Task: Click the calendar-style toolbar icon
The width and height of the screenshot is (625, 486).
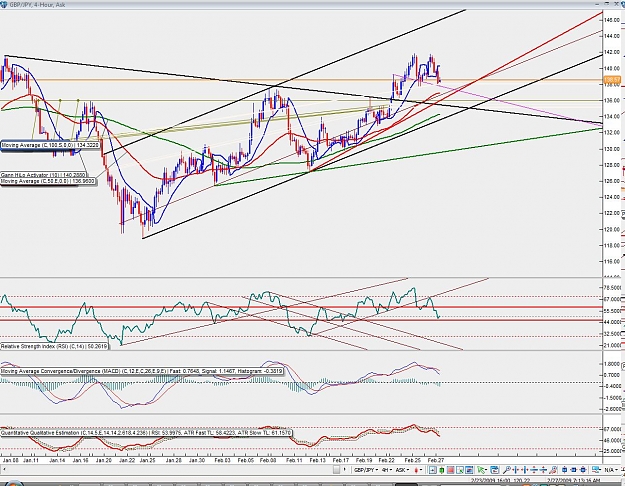Action: pos(495,470)
